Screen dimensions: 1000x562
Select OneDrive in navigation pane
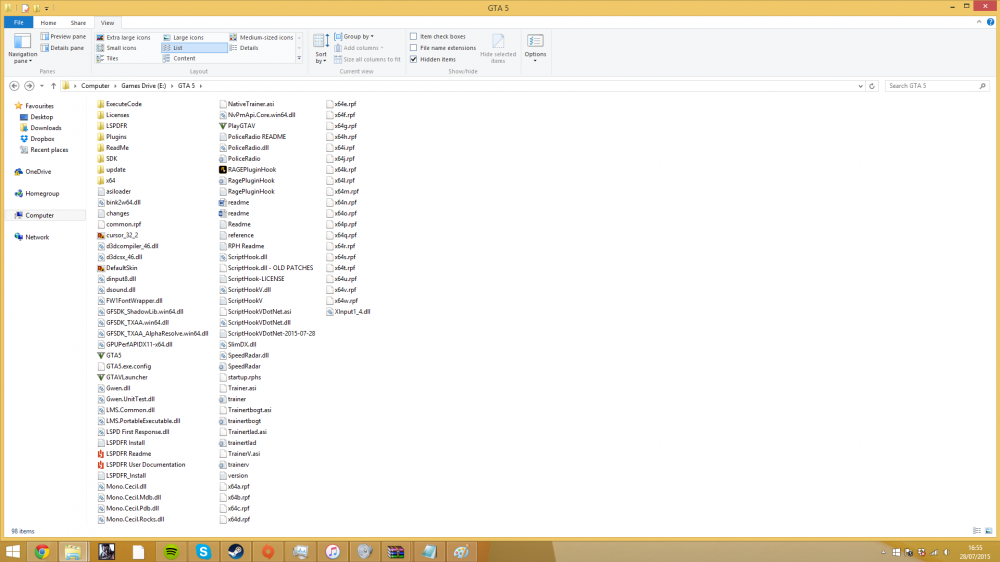click(x=38, y=172)
